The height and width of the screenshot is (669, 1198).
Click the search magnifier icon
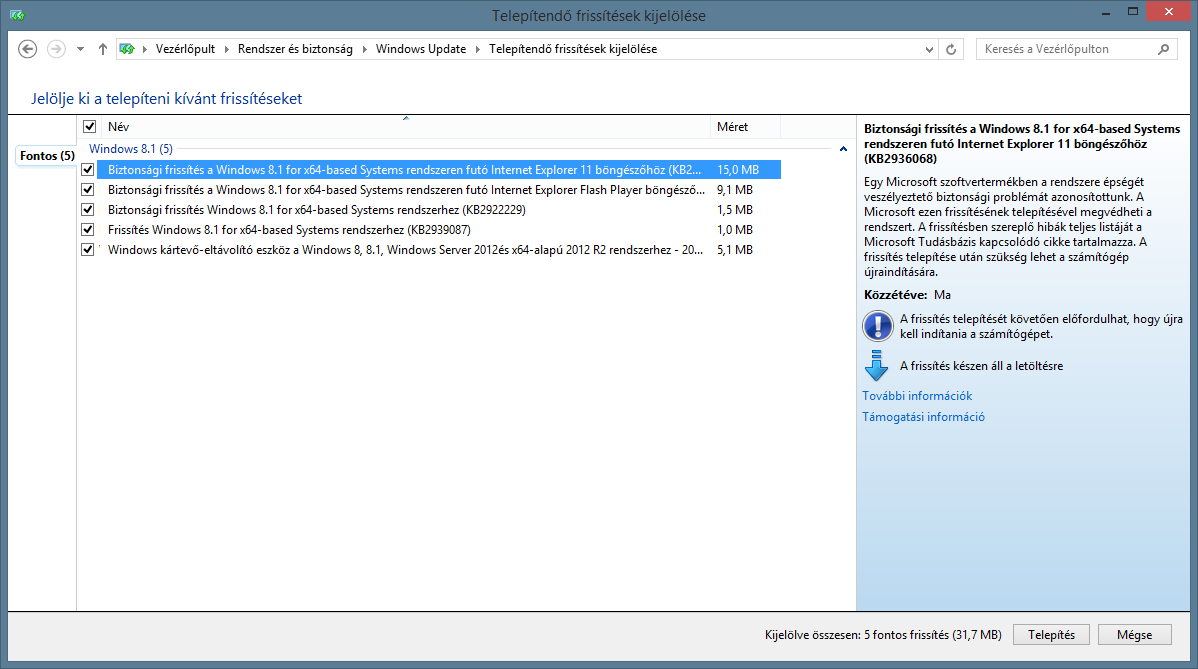pos(1163,49)
